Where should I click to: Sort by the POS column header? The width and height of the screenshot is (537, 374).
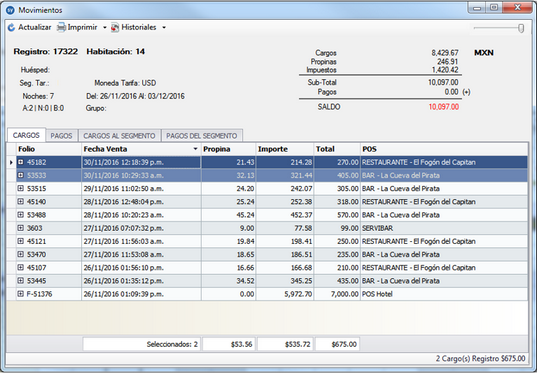pos(444,149)
